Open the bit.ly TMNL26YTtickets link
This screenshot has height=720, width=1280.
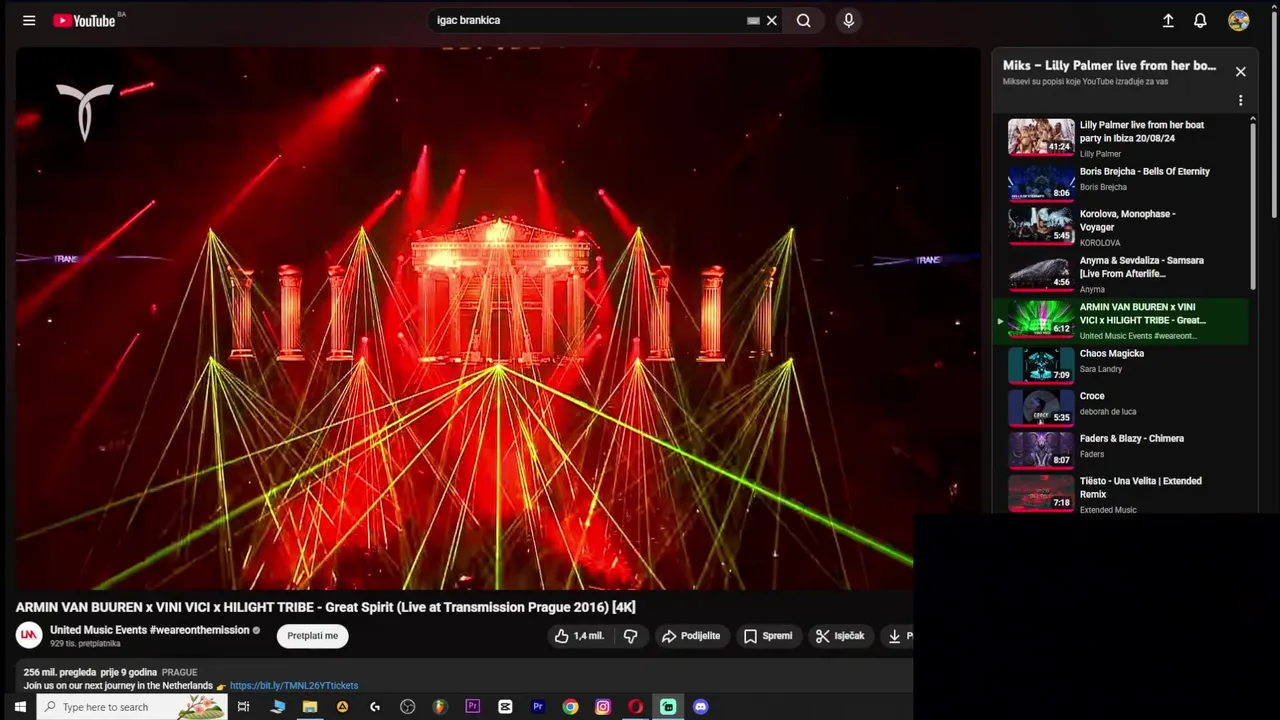(x=294, y=686)
